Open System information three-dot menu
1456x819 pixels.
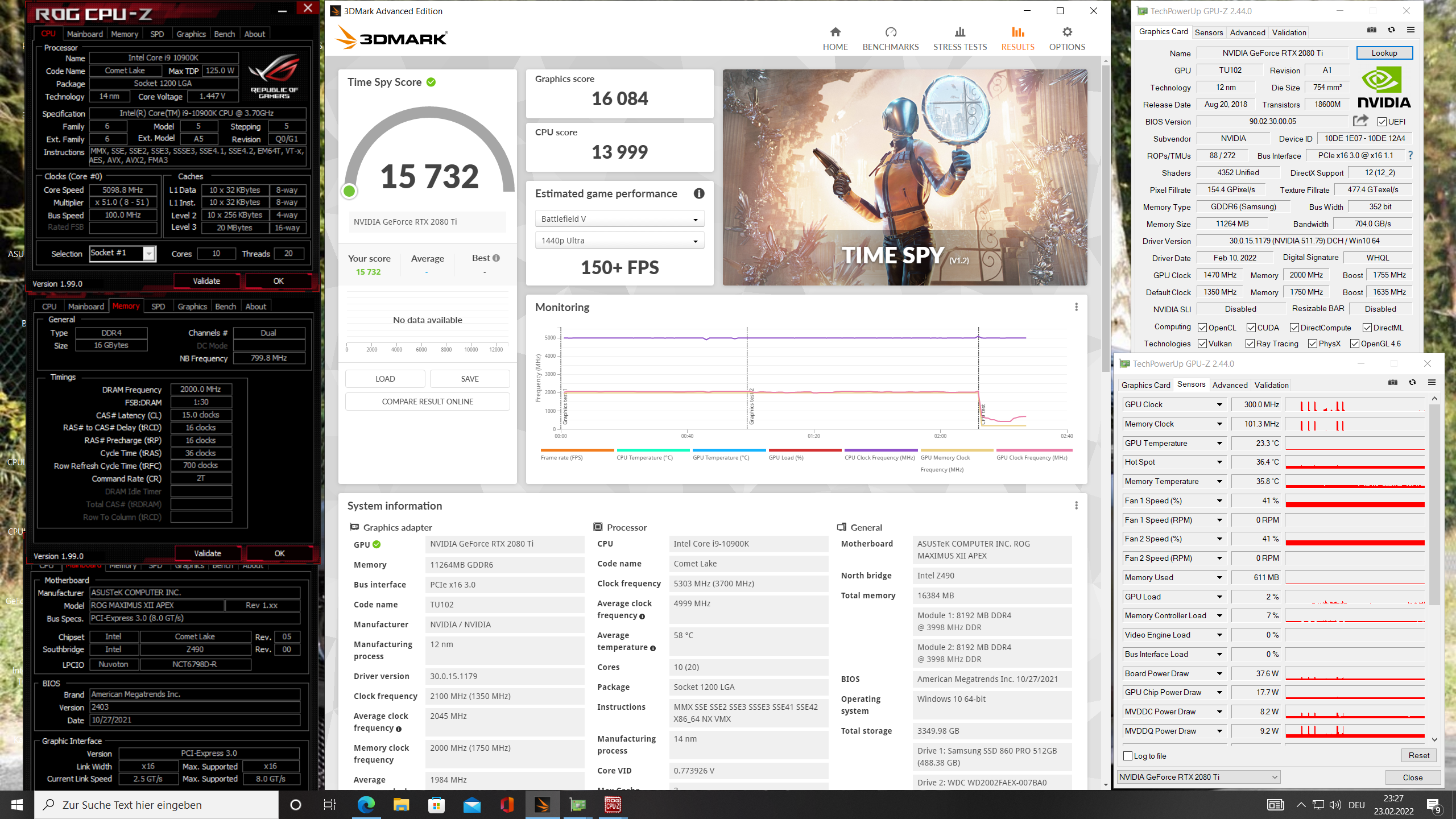point(1076,506)
